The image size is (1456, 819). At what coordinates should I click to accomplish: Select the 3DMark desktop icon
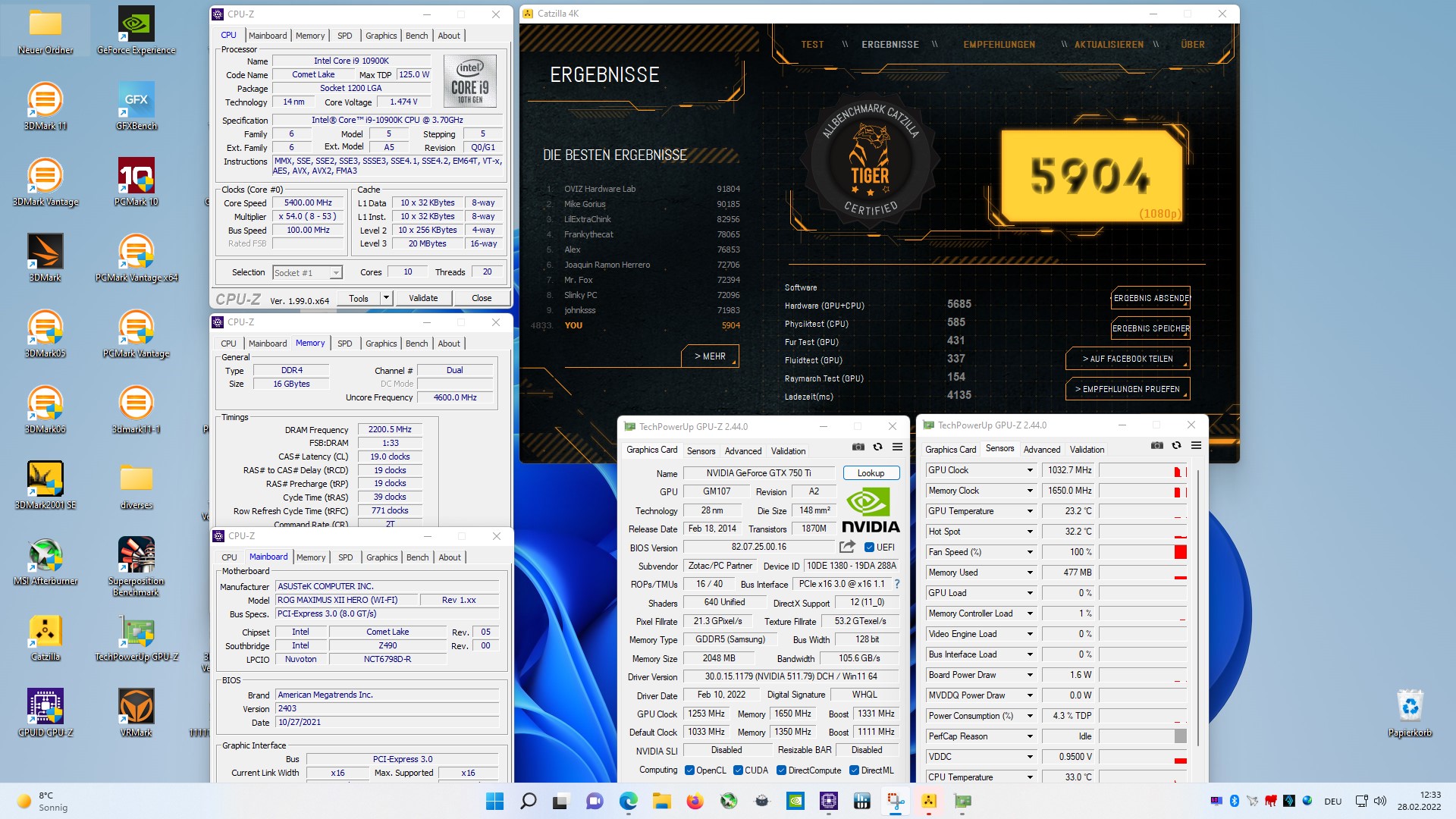45,258
